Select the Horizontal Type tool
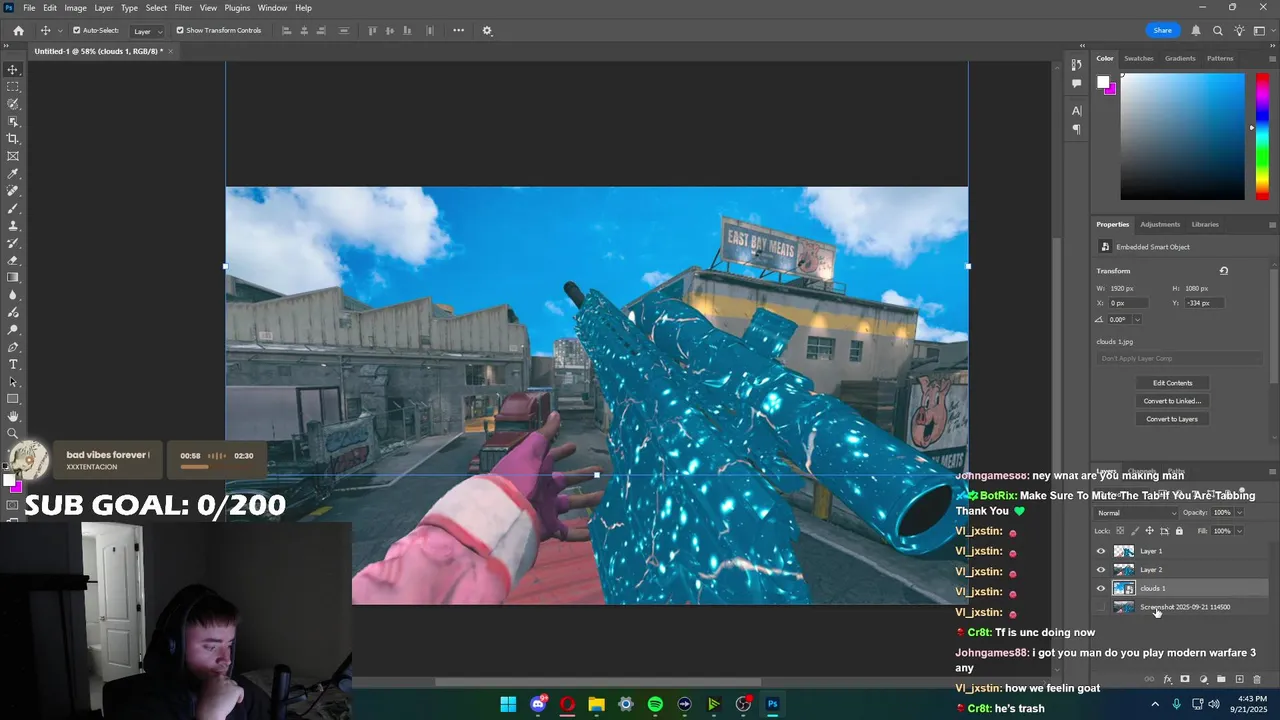 (13, 365)
